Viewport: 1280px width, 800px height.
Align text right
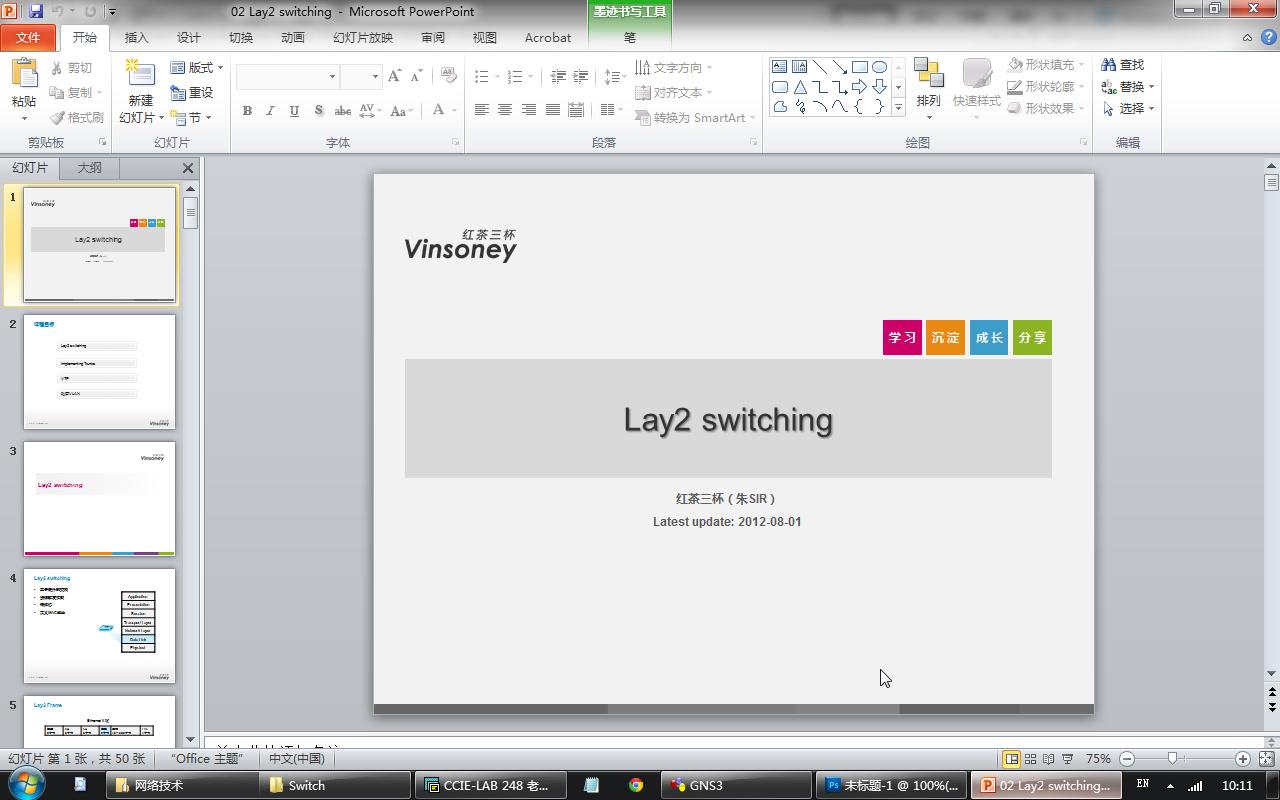(x=528, y=110)
